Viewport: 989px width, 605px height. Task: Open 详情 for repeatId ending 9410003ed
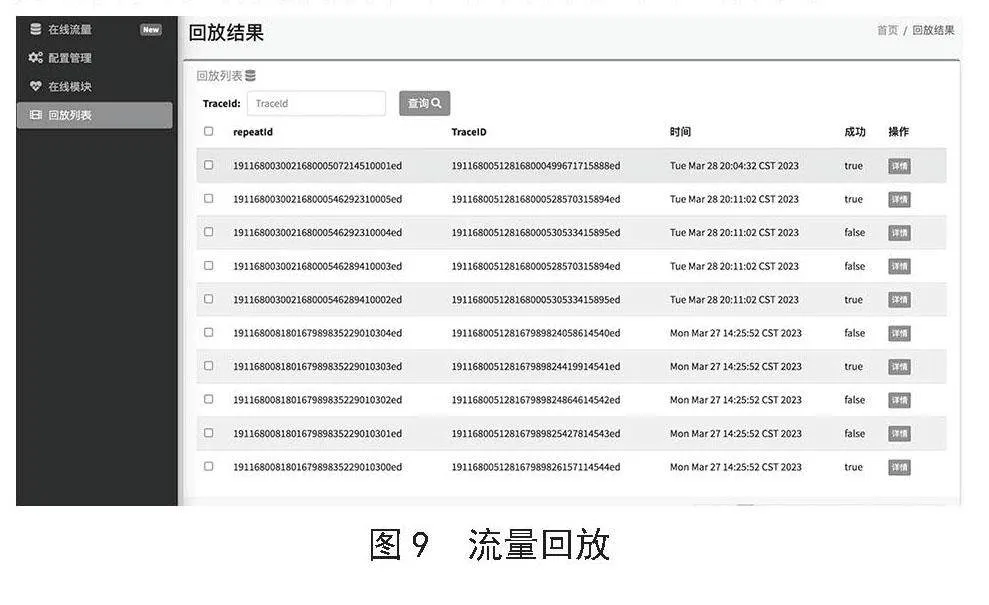pyautogui.click(x=899, y=266)
